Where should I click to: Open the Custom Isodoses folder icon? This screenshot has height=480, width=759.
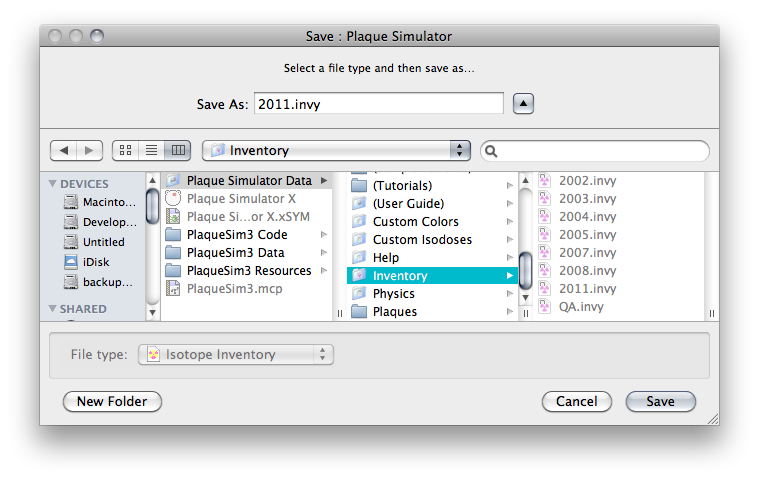tap(359, 240)
